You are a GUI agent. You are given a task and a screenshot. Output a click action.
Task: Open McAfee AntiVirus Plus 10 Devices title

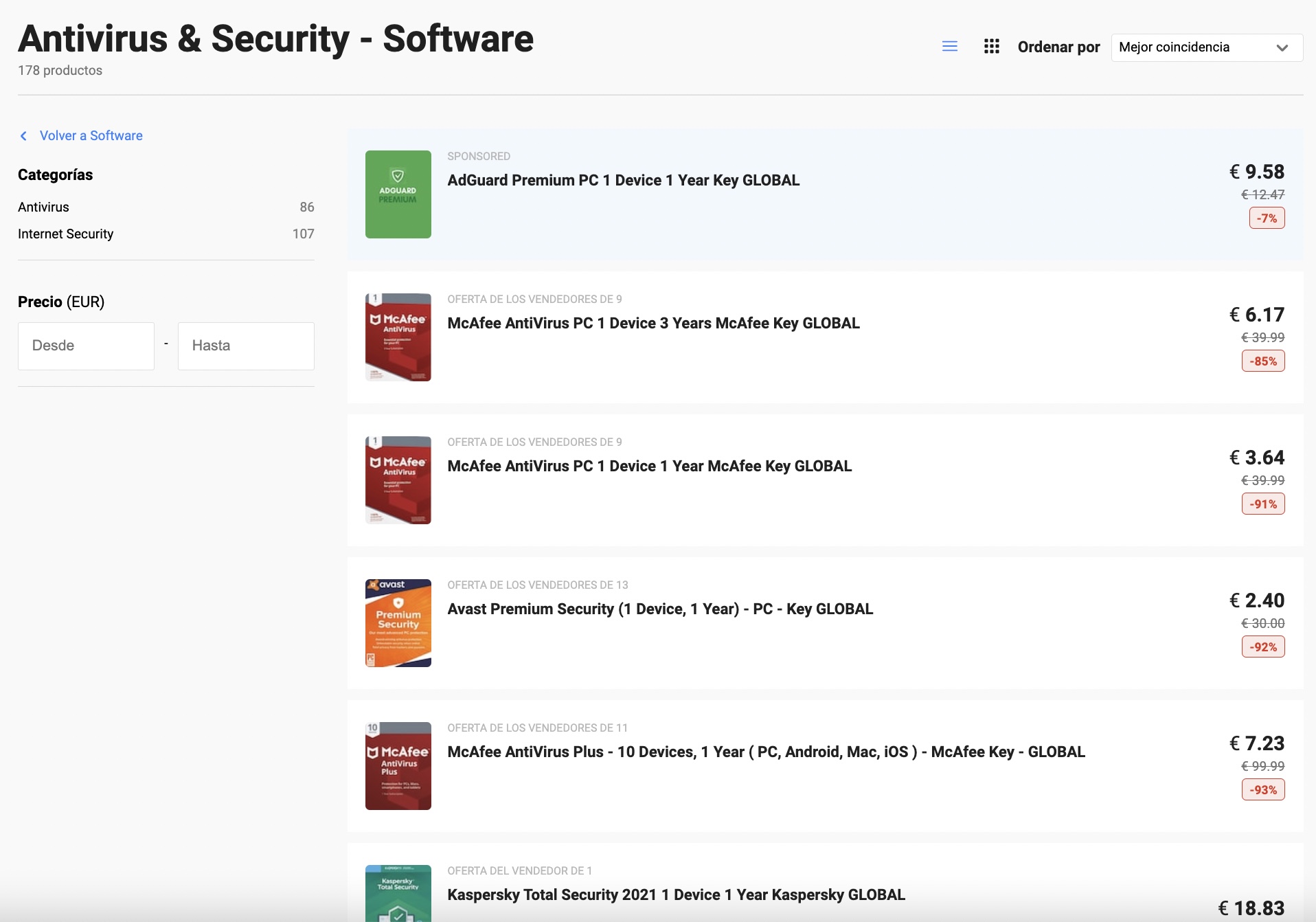coord(767,752)
